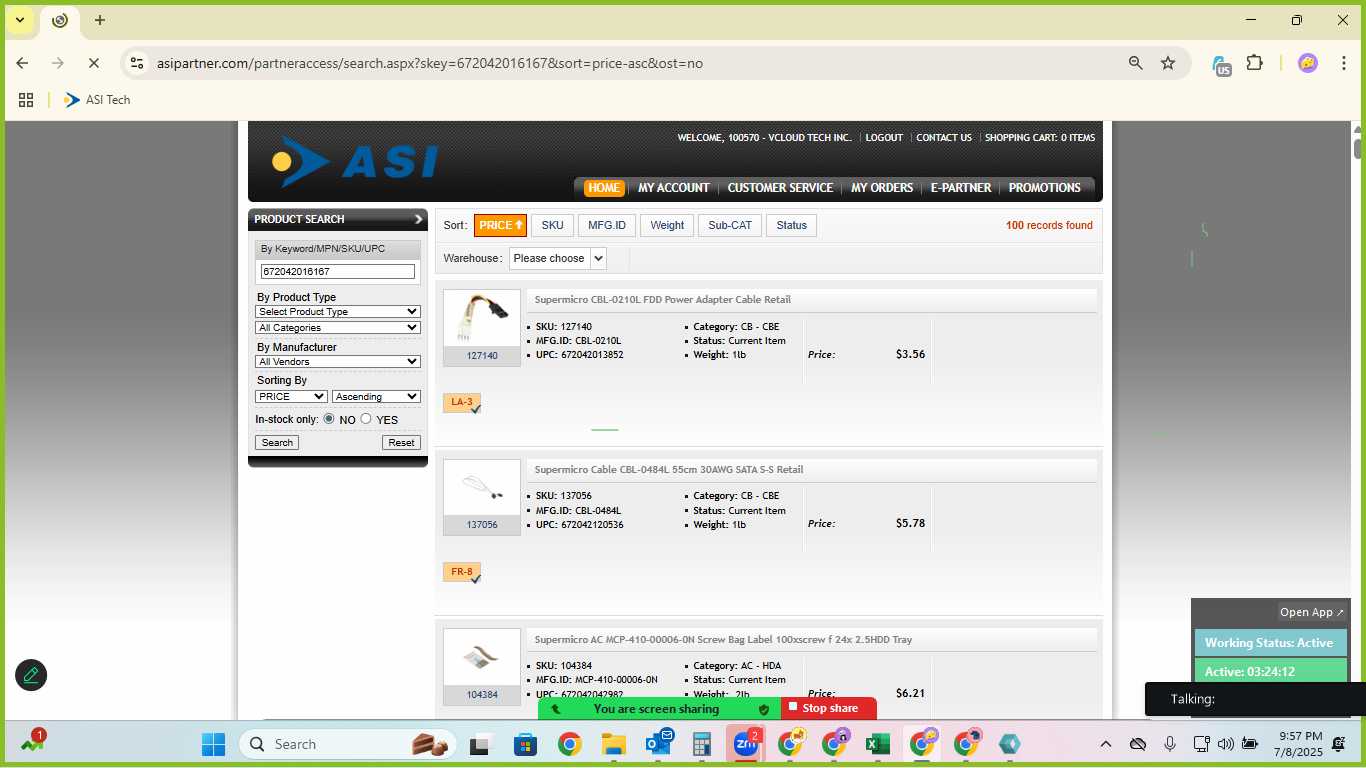Viewport: 1366px width, 768px height.
Task: Open Microsoft Store from the taskbar
Action: tap(525, 744)
